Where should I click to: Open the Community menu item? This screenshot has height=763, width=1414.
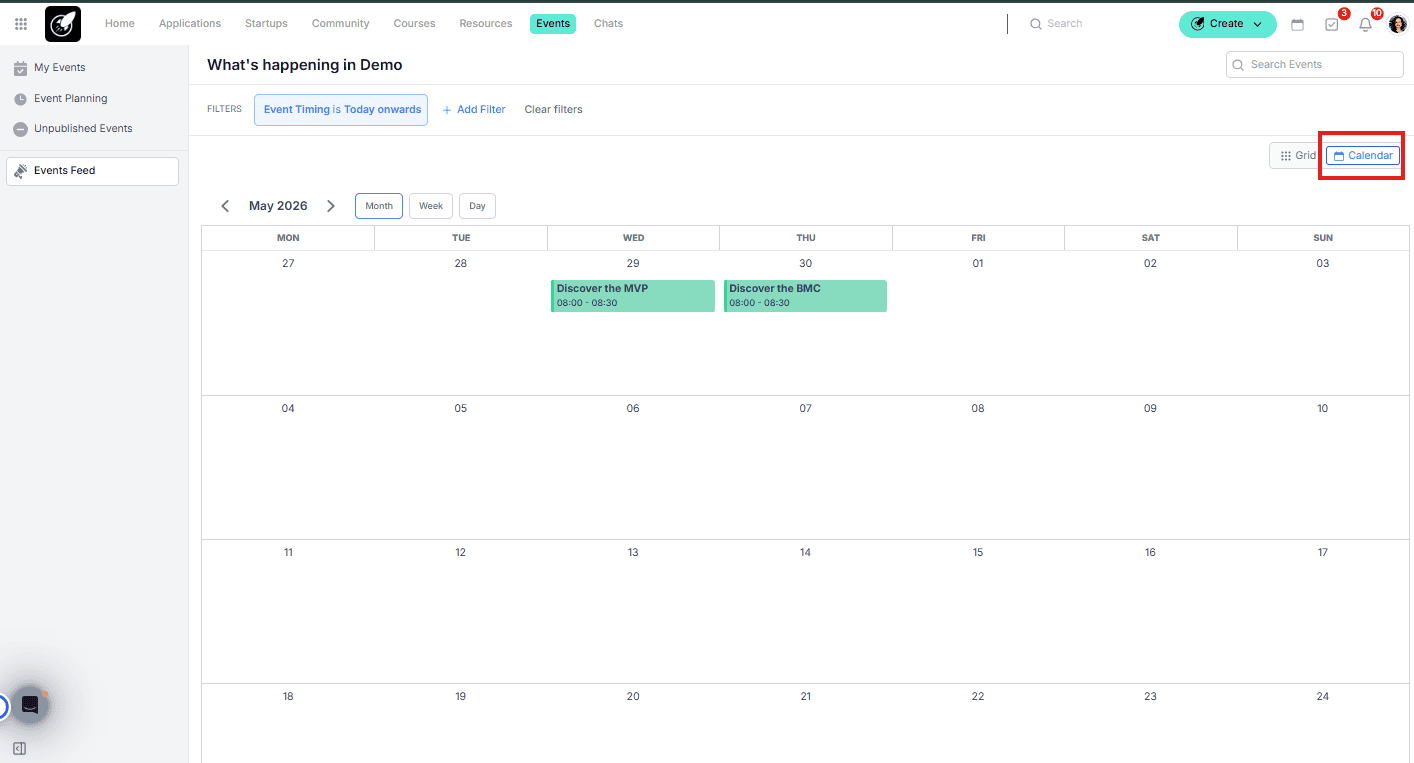click(340, 24)
